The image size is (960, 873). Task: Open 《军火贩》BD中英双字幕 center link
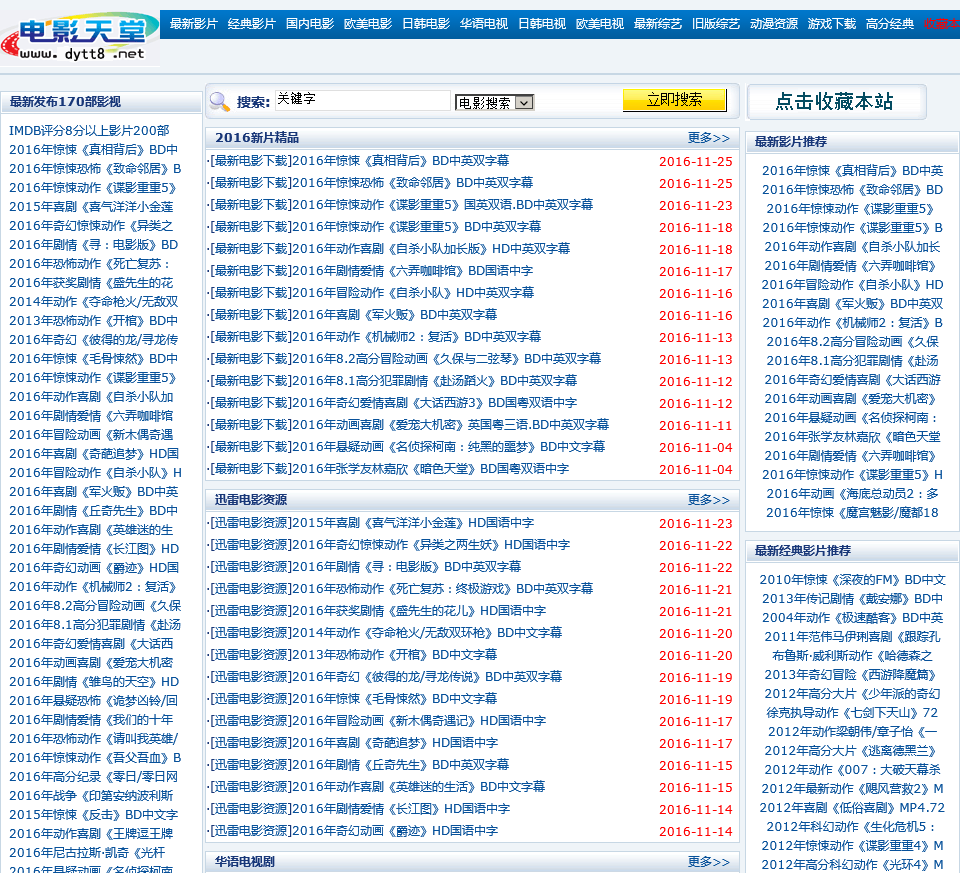(394, 315)
